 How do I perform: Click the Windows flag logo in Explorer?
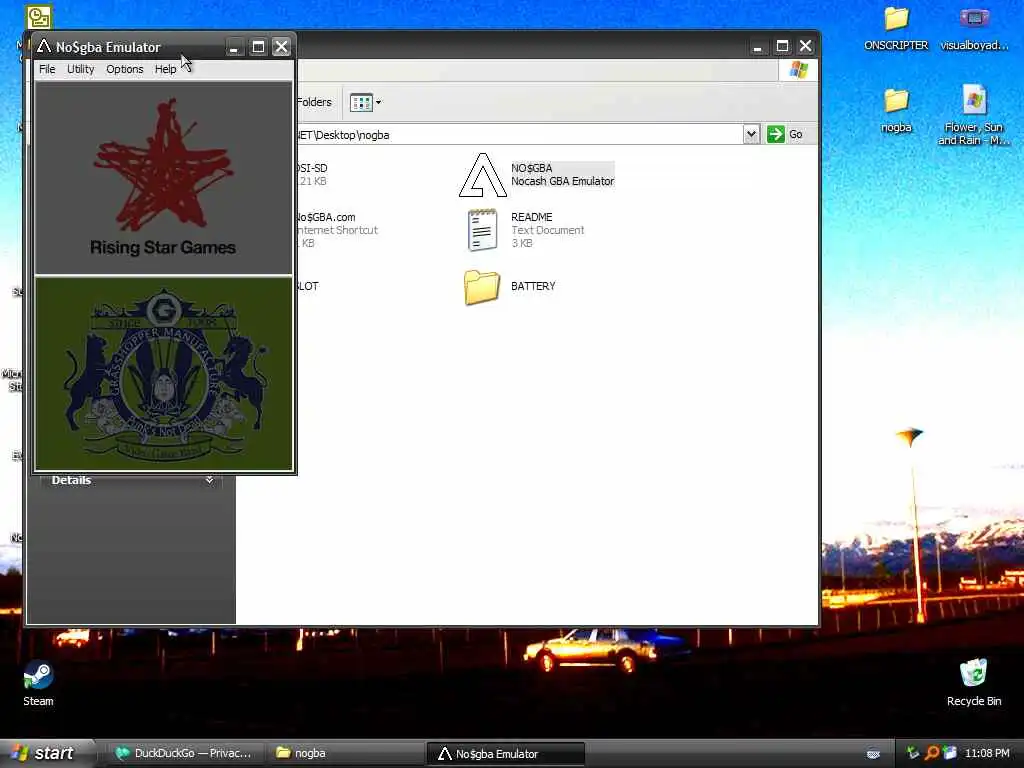(798, 70)
